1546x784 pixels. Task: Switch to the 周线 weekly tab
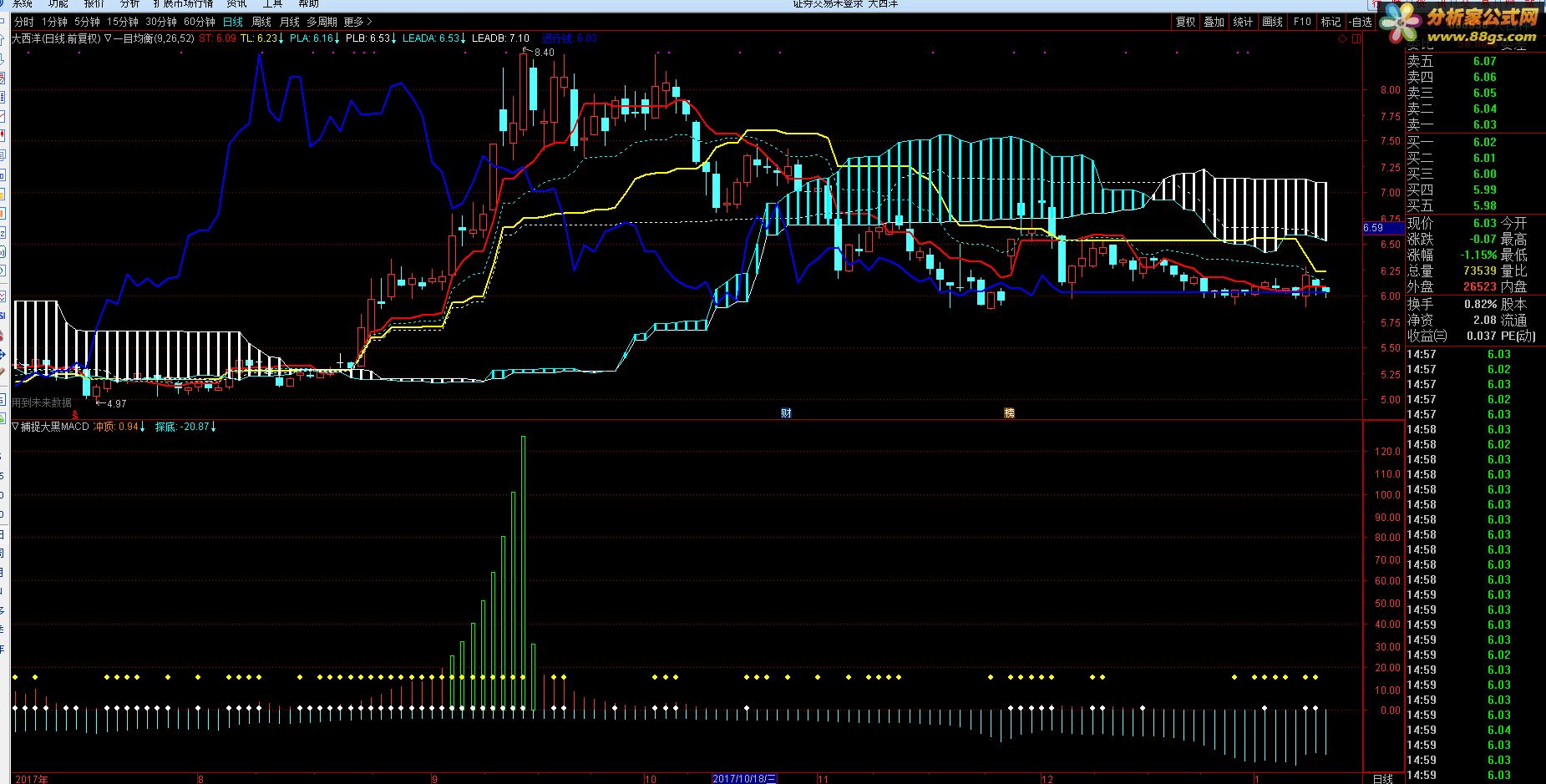[261, 22]
